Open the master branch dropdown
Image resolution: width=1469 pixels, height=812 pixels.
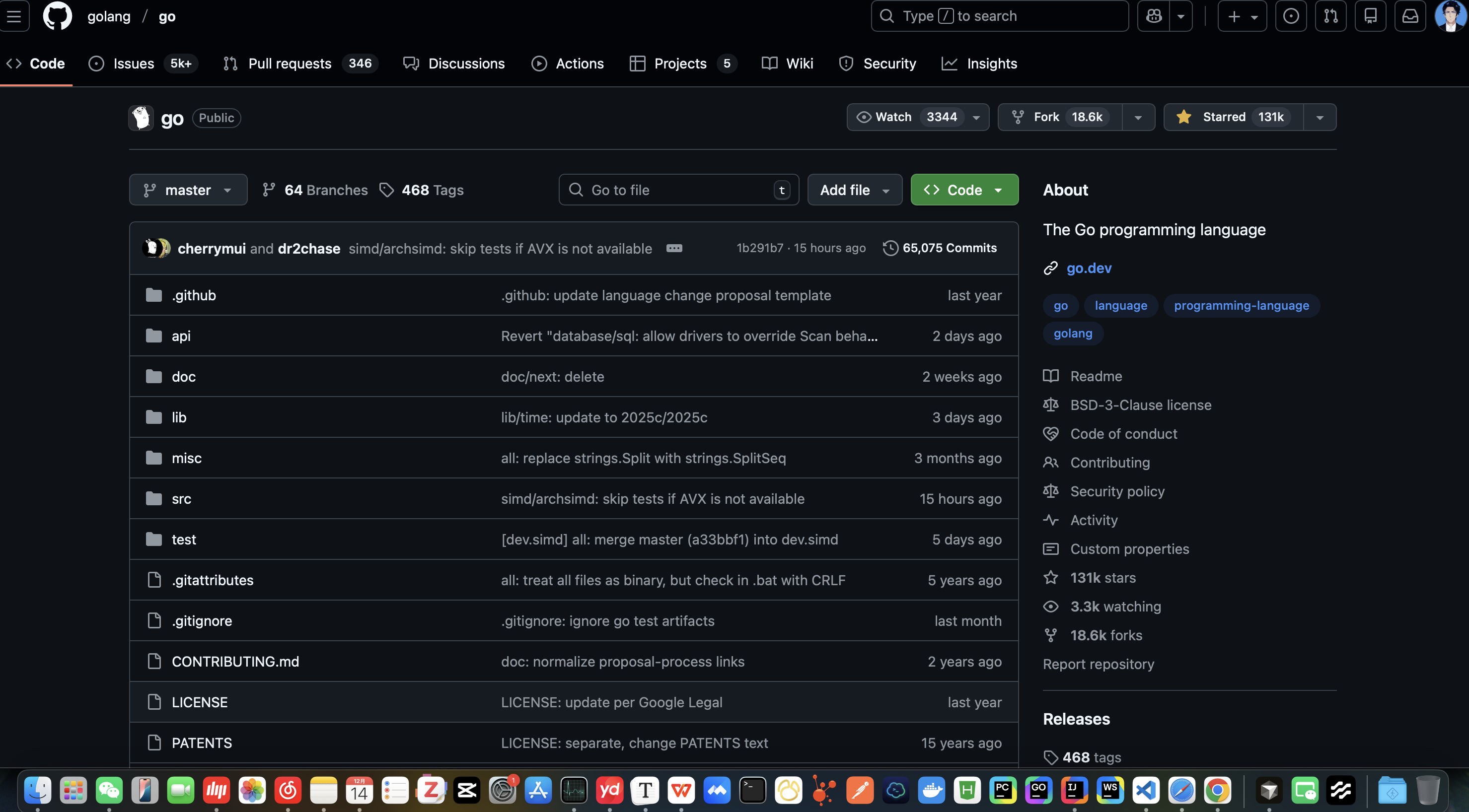(188, 190)
